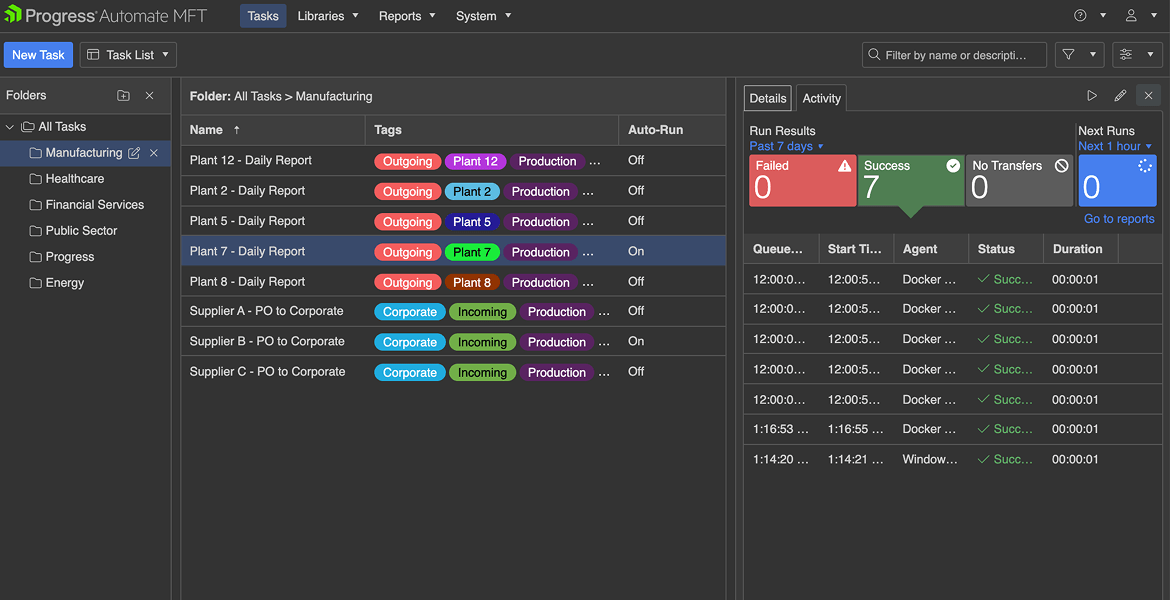The height and width of the screenshot is (600, 1170).
Task: Turn off Auto-Run for Plant 7 - Daily Report
Action: click(636, 251)
